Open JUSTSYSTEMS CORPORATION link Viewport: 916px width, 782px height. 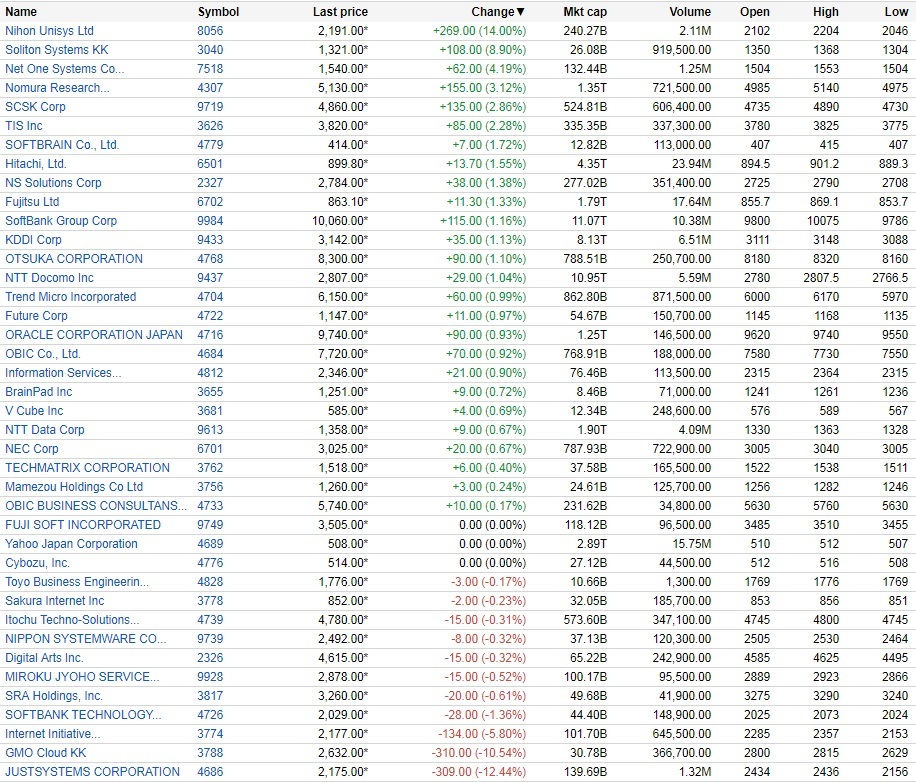(x=92, y=771)
